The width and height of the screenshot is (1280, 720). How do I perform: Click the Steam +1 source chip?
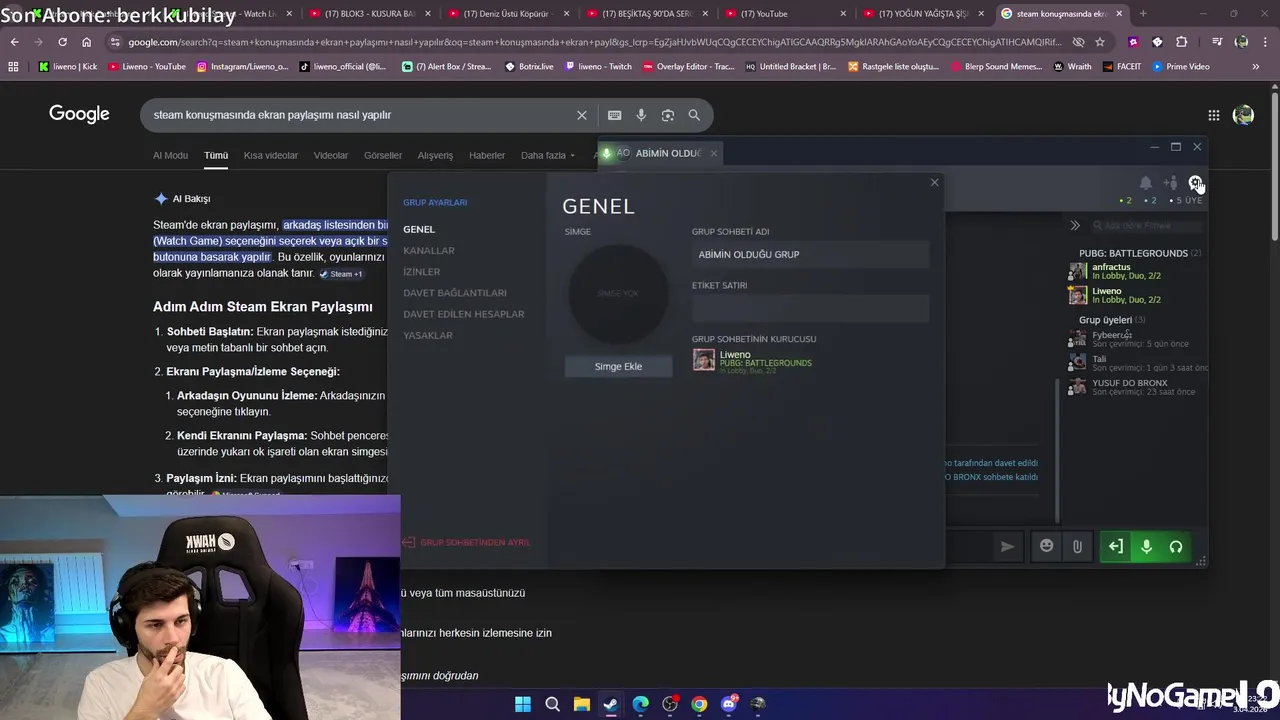pyautogui.click(x=340, y=273)
